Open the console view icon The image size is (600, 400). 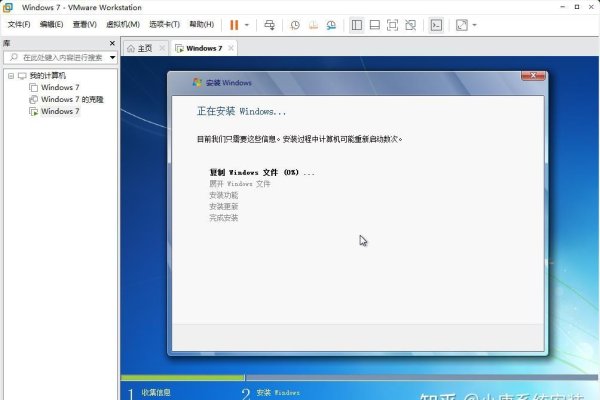pyautogui.click(x=436, y=24)
